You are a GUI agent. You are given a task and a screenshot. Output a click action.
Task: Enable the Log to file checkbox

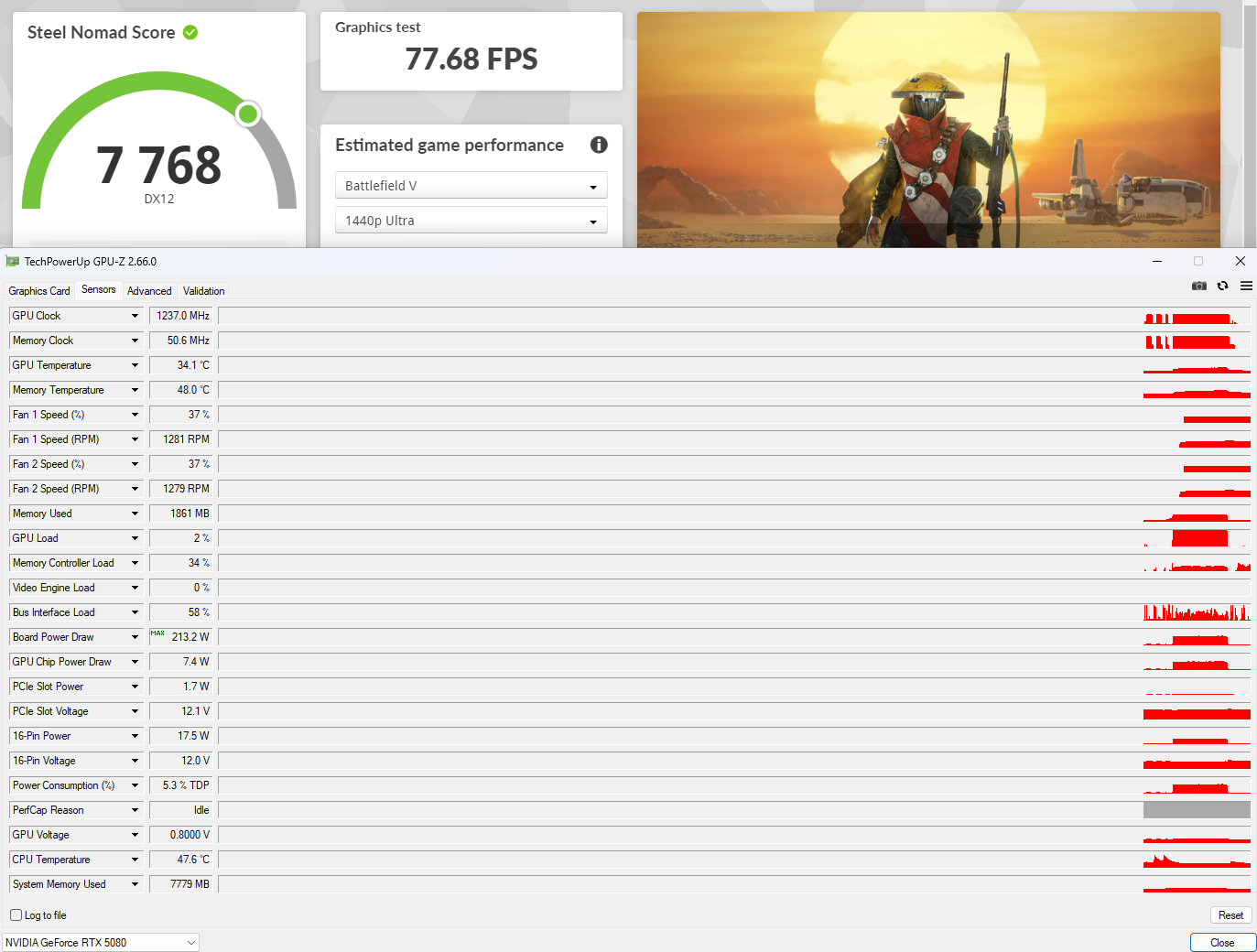coord(16,915)
